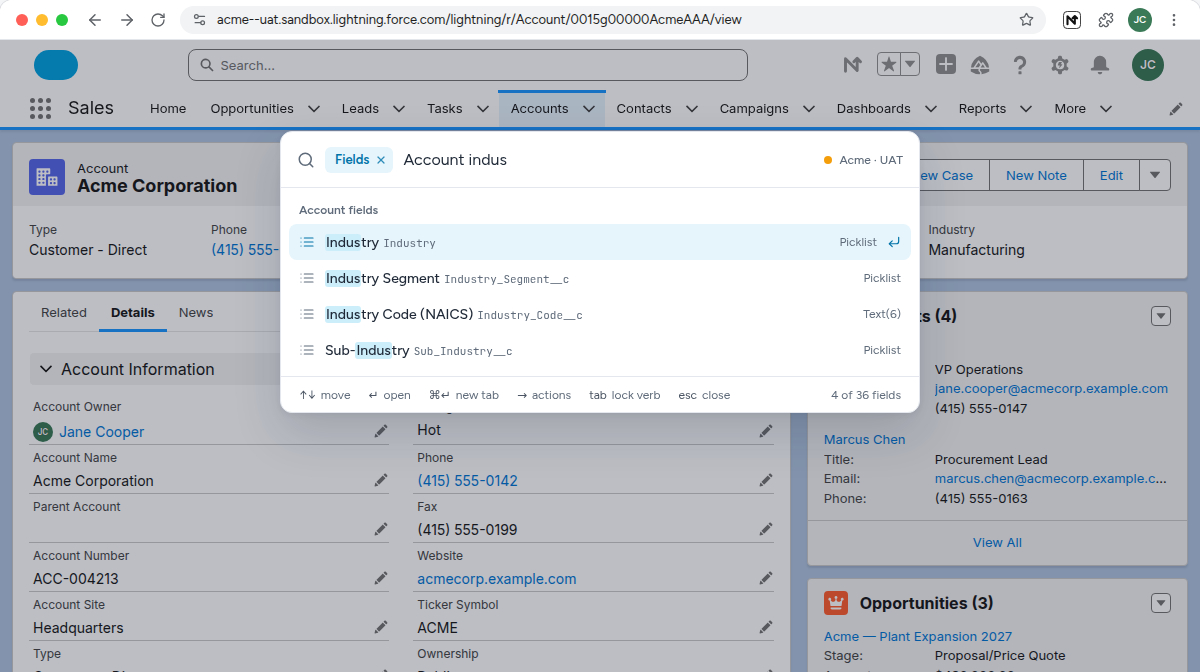Open browser Extensions puzzle icon

click(x=1106, y=19)
